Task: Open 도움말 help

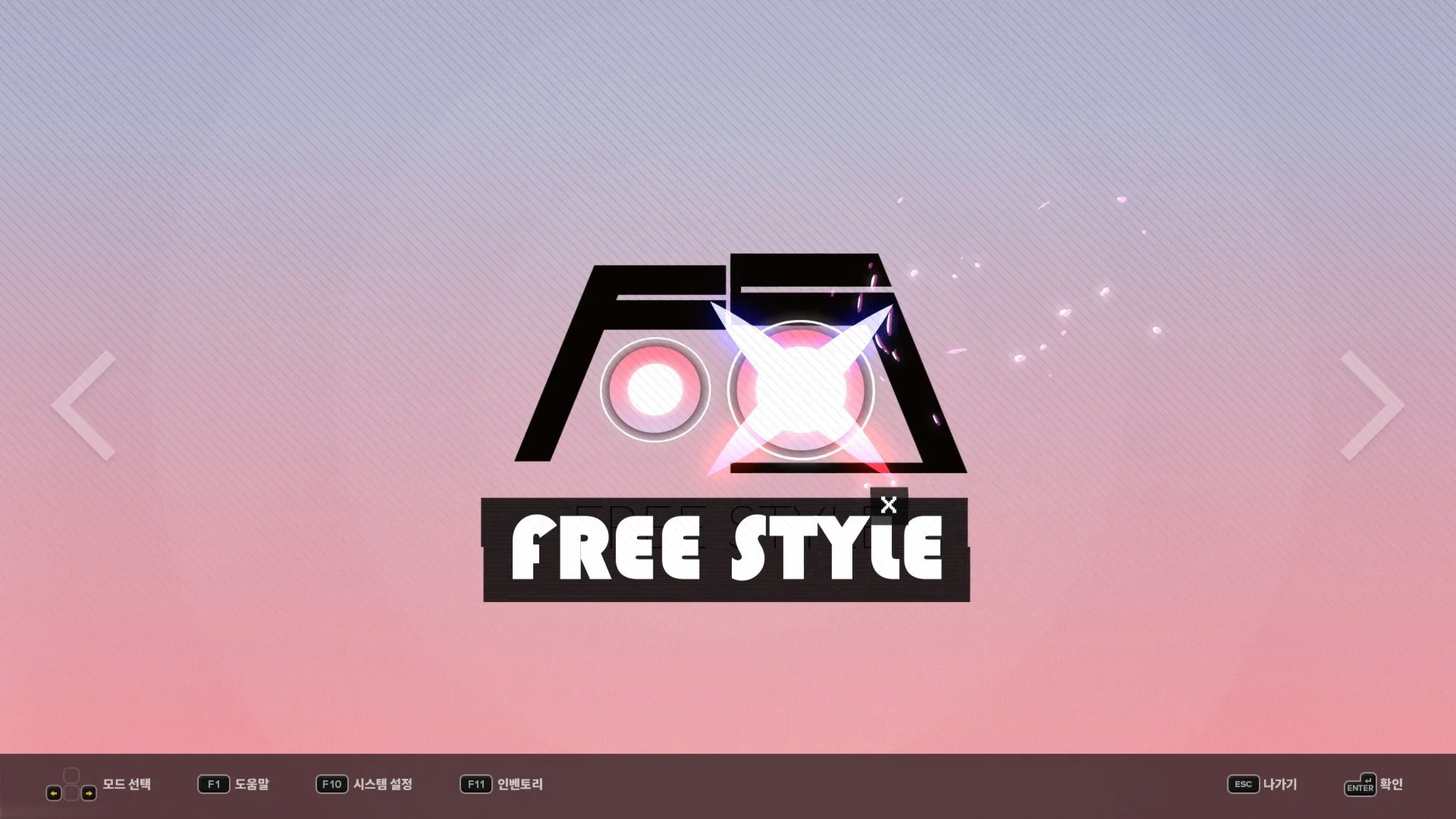Action: pos(252,784)
